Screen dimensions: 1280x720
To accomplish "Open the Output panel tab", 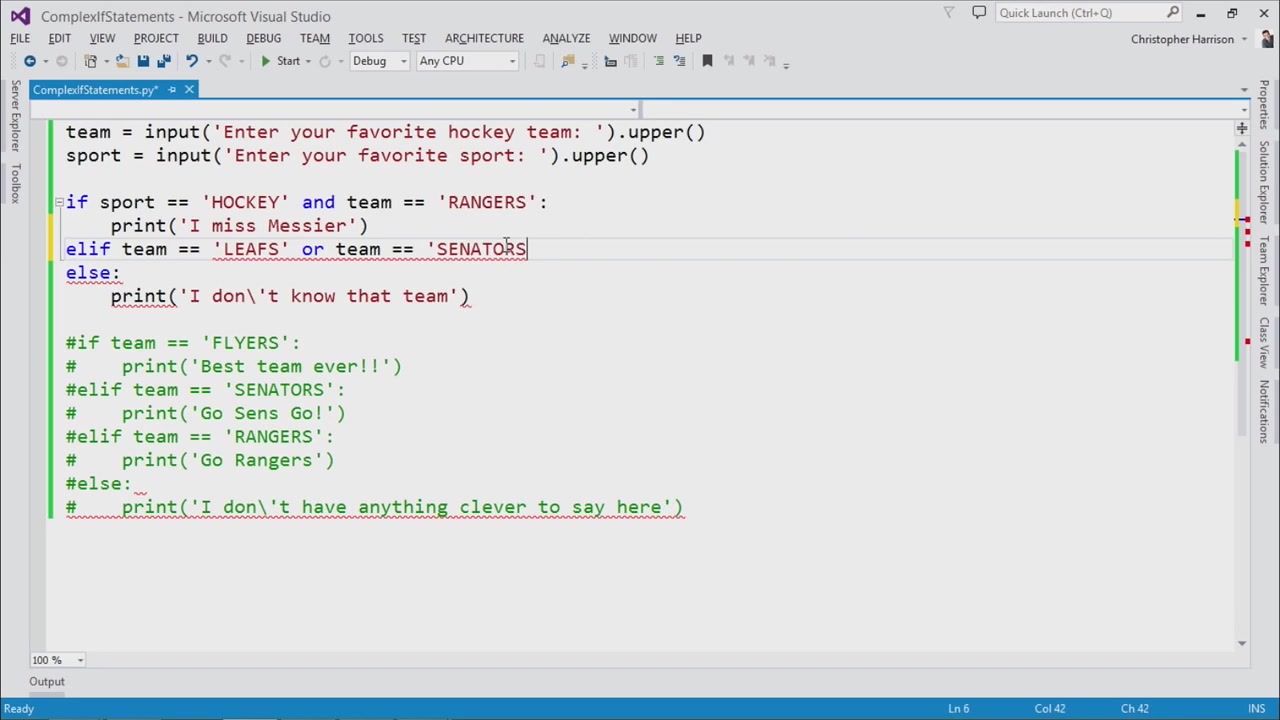I will pyautogui.click(x=46, y=682).
